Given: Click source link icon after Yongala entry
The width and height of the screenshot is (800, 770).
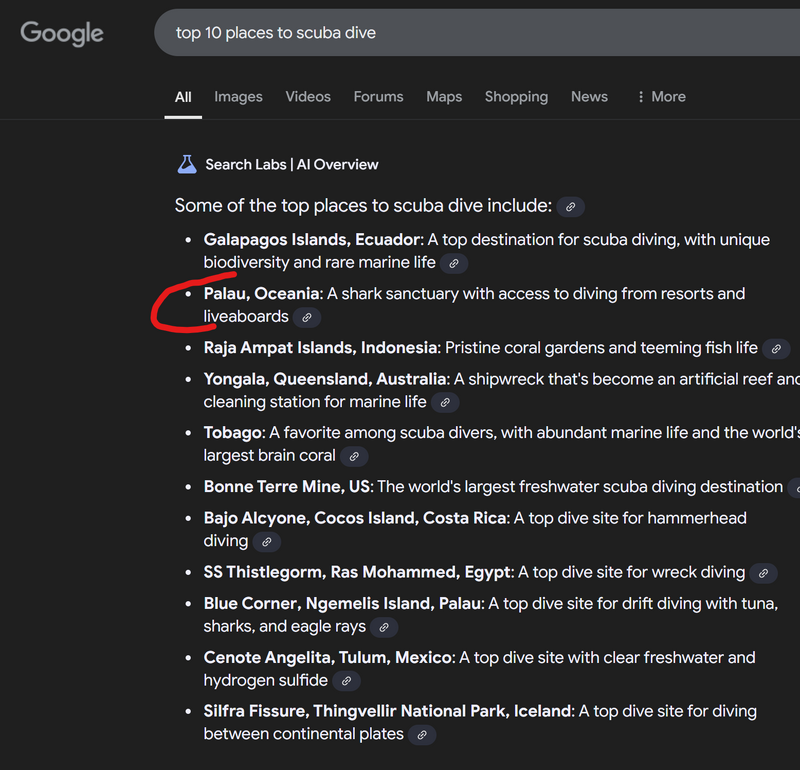Looking at the screenshot, I should point(445,402).
